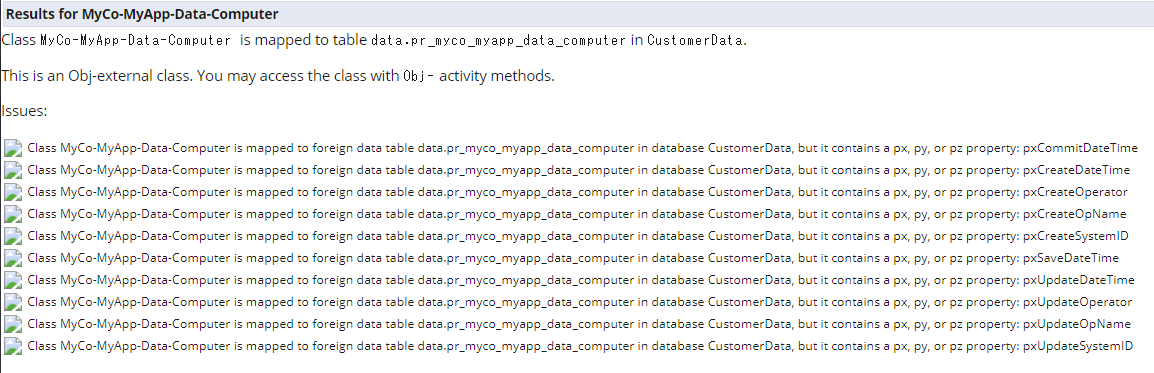The image size is (1154, 373).
Task: Click the pxSaveDateTime property name at line end
Action: 1072,258
